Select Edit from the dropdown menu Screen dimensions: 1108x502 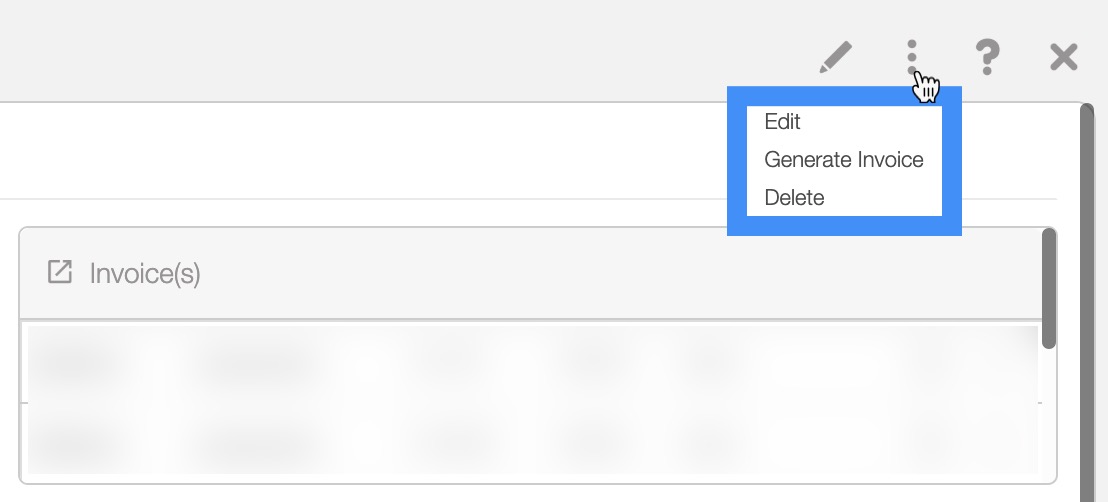point(782,122)
